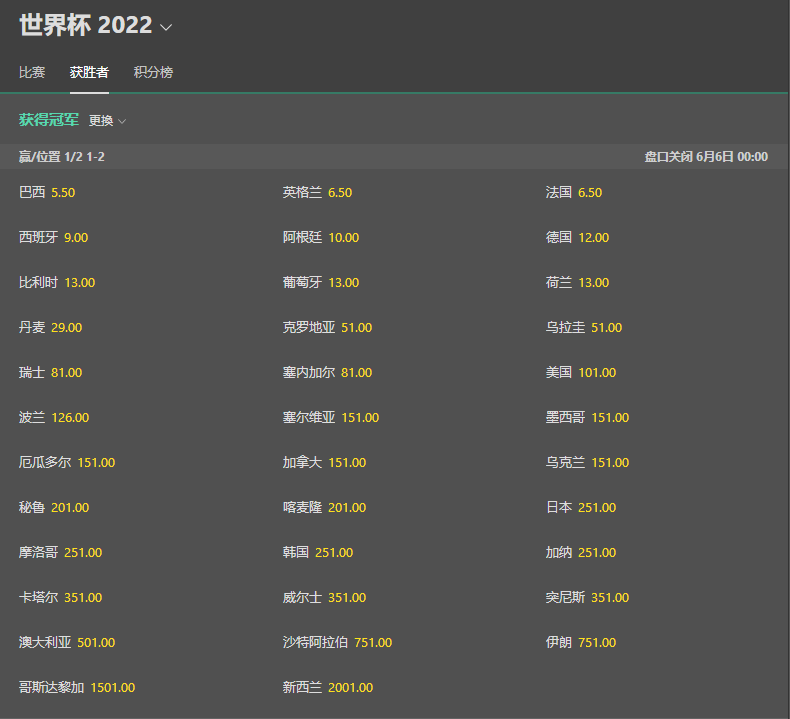
Task: Select 比利时 odds 13.00
Action: (57, 282)
